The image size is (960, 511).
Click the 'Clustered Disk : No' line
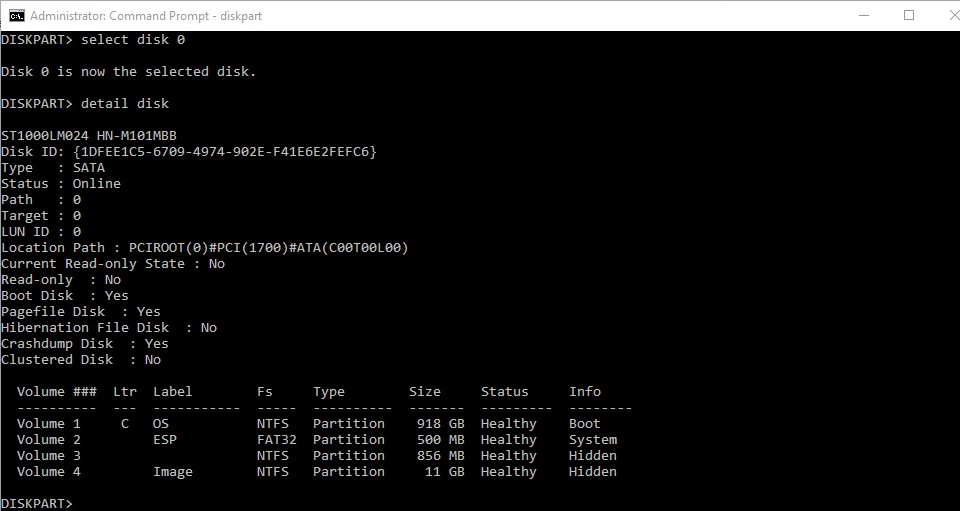[81, 359]
